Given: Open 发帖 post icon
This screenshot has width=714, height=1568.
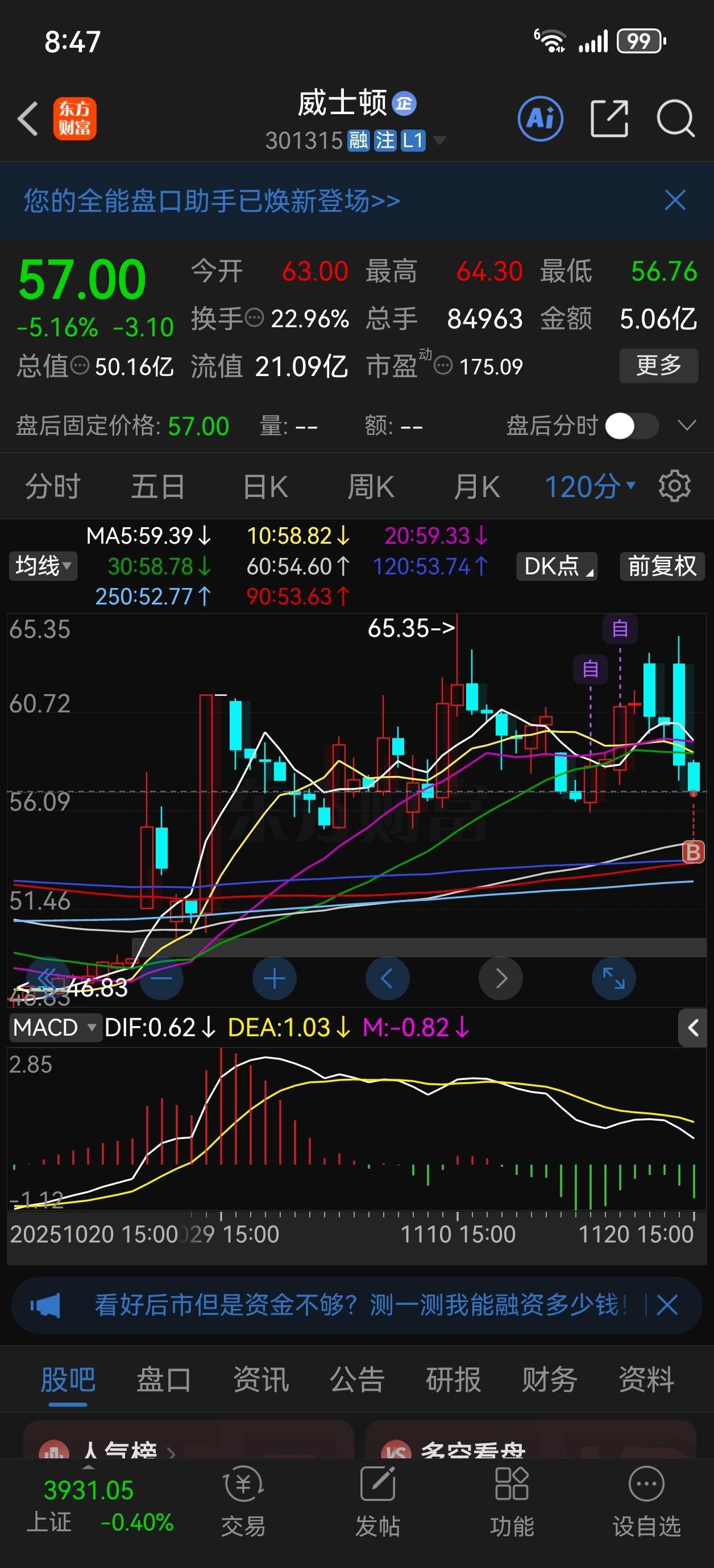Looking at the screenshot, I should pyautogui.click(x=377, y=1502).
